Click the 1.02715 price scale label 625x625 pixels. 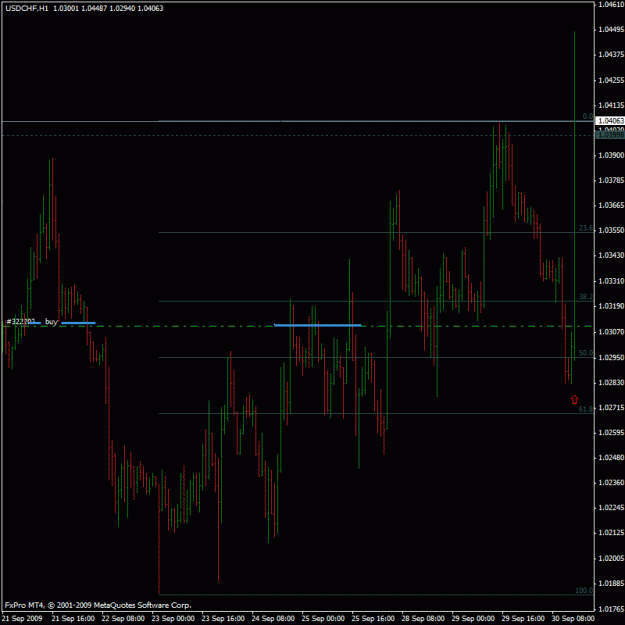click(611, 407)
